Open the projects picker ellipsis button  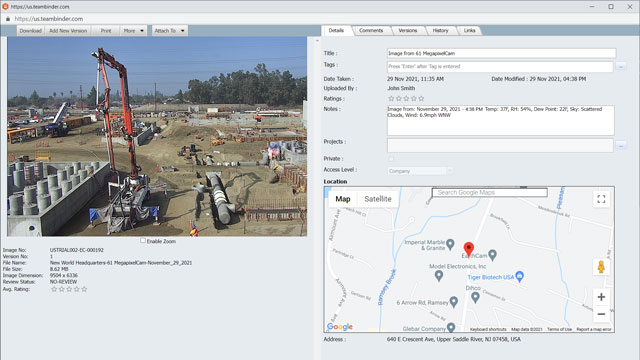621,145
